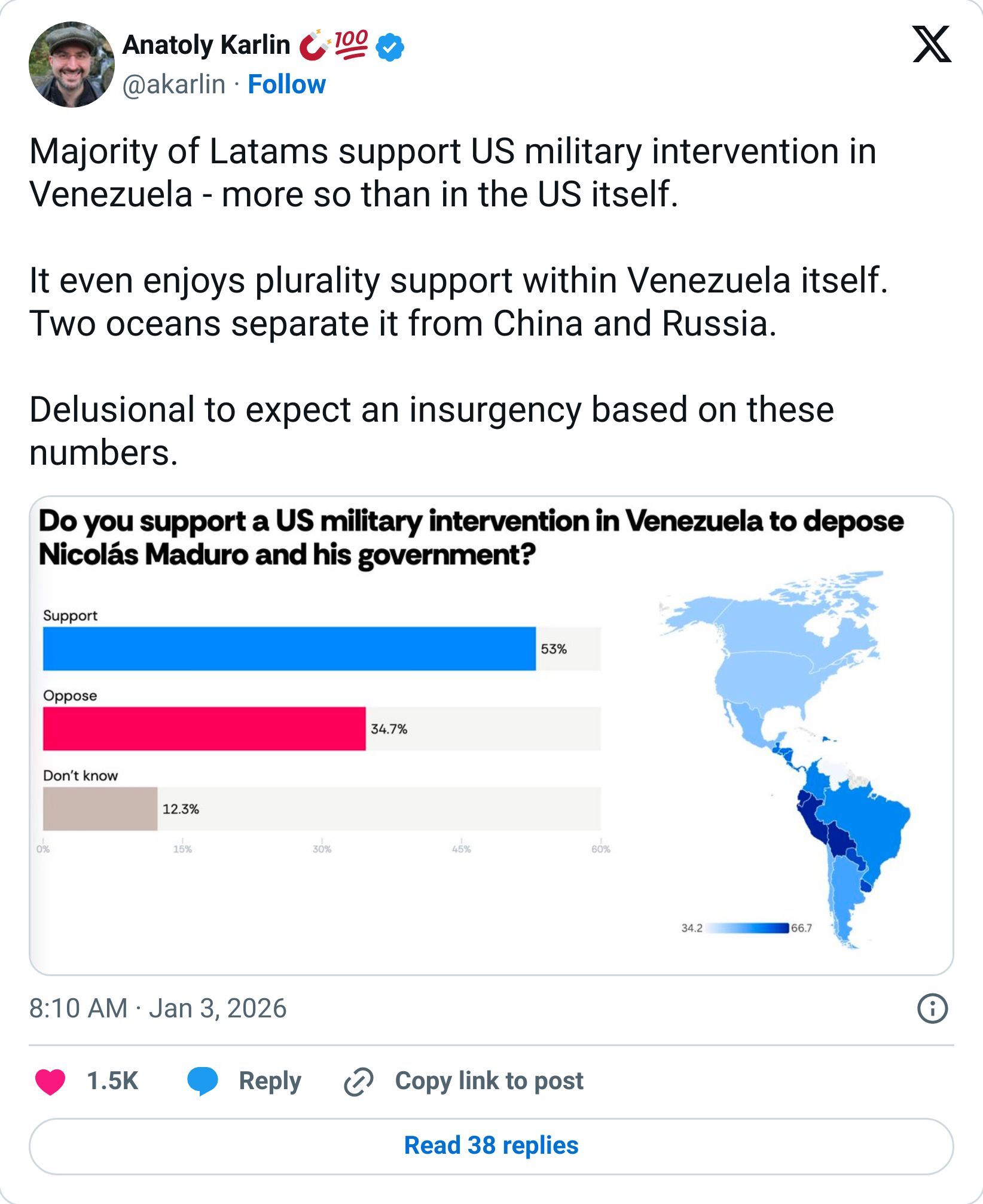983x1204 pixels.
Task: Click the Reply label
Action: [x=270, y=1081]
